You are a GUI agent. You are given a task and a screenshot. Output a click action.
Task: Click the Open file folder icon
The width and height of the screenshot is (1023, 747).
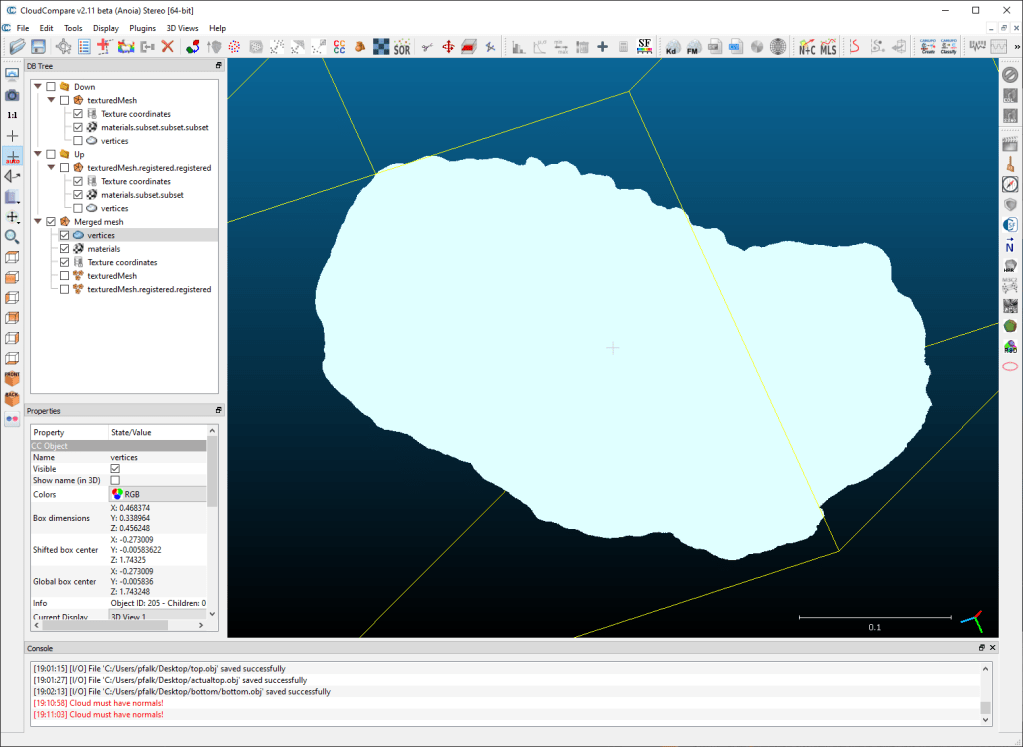click(x=17, y=47)
